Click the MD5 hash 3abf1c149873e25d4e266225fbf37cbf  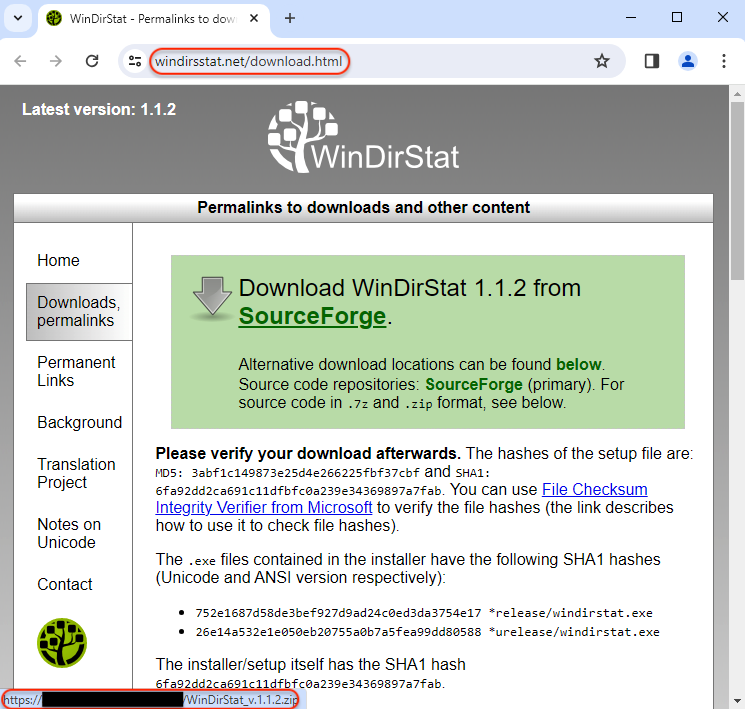tap(306, 473)
